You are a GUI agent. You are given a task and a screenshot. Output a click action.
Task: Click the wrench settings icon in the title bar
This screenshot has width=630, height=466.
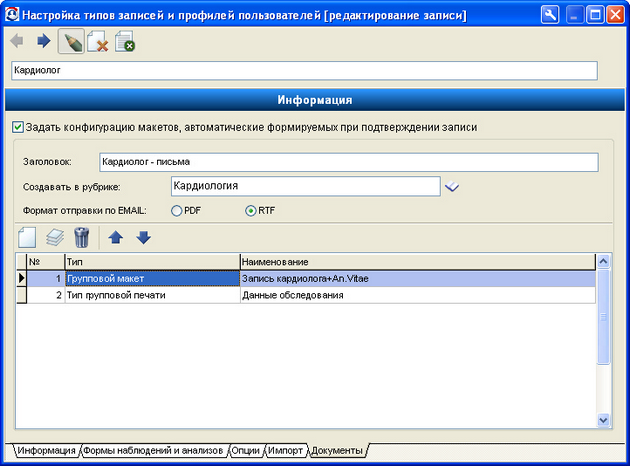pyautogui.click(x=550, y=15)
